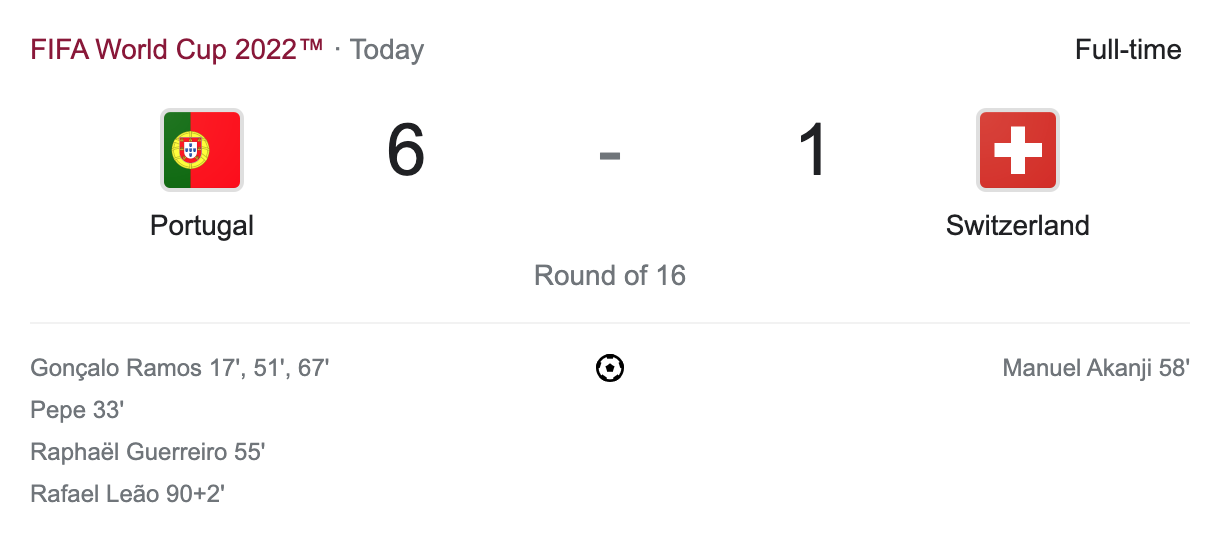Click the Today date label
The width and height of the screenshot is (1227, 537).
tap(387, 49)
